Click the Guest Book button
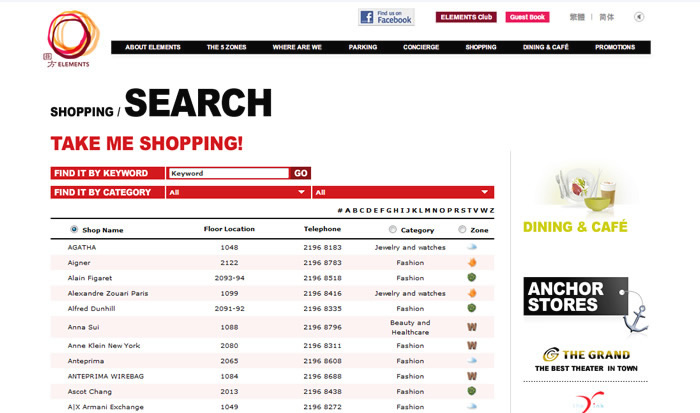This screenshot has width=700, height=413. click(527, 17)
